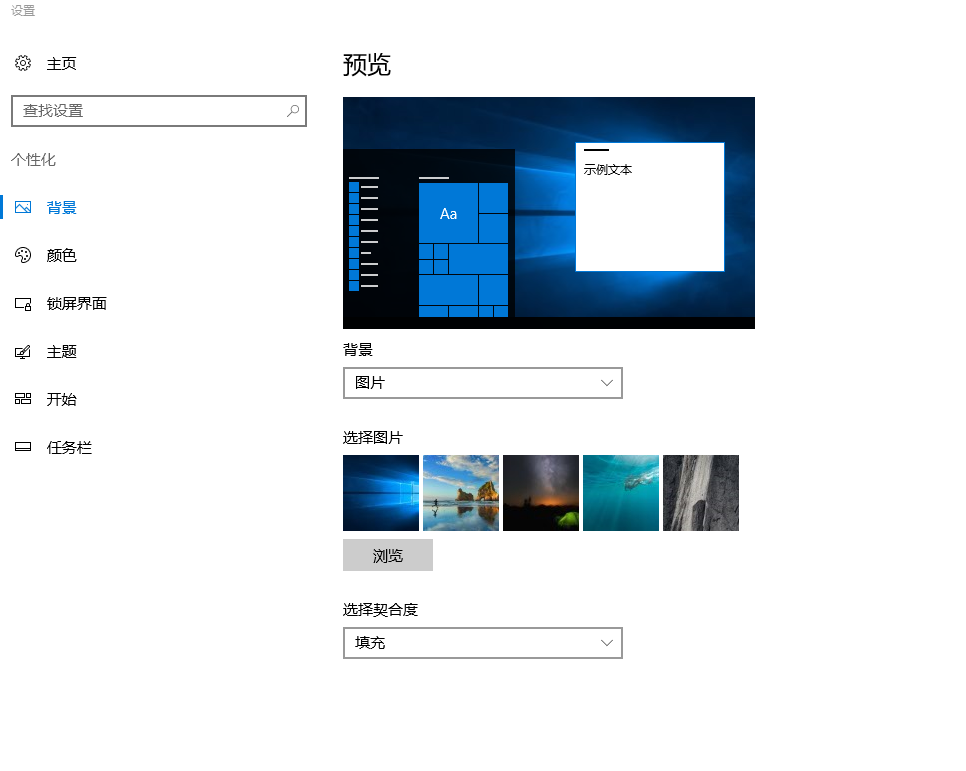Screen dimensions: 966x771
Task: Click the 浏览 browse button
Action: [388, 555]
